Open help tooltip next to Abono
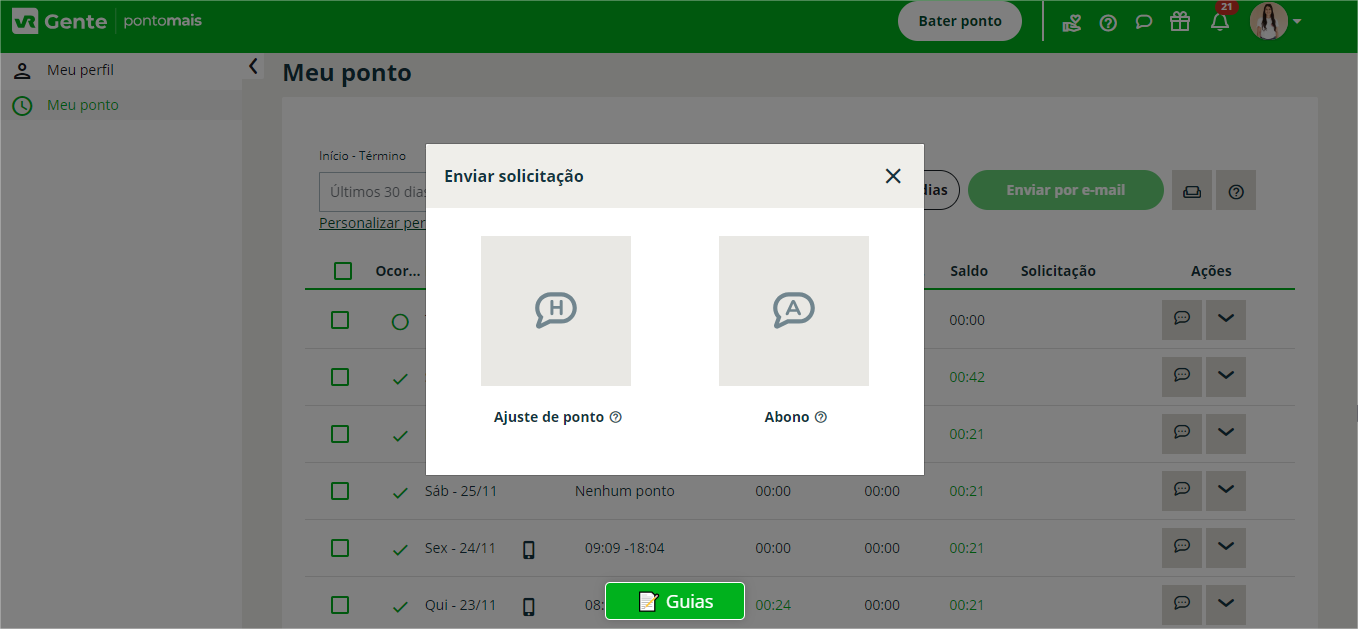Screen dimensions: 1358x629 point(821,417)
